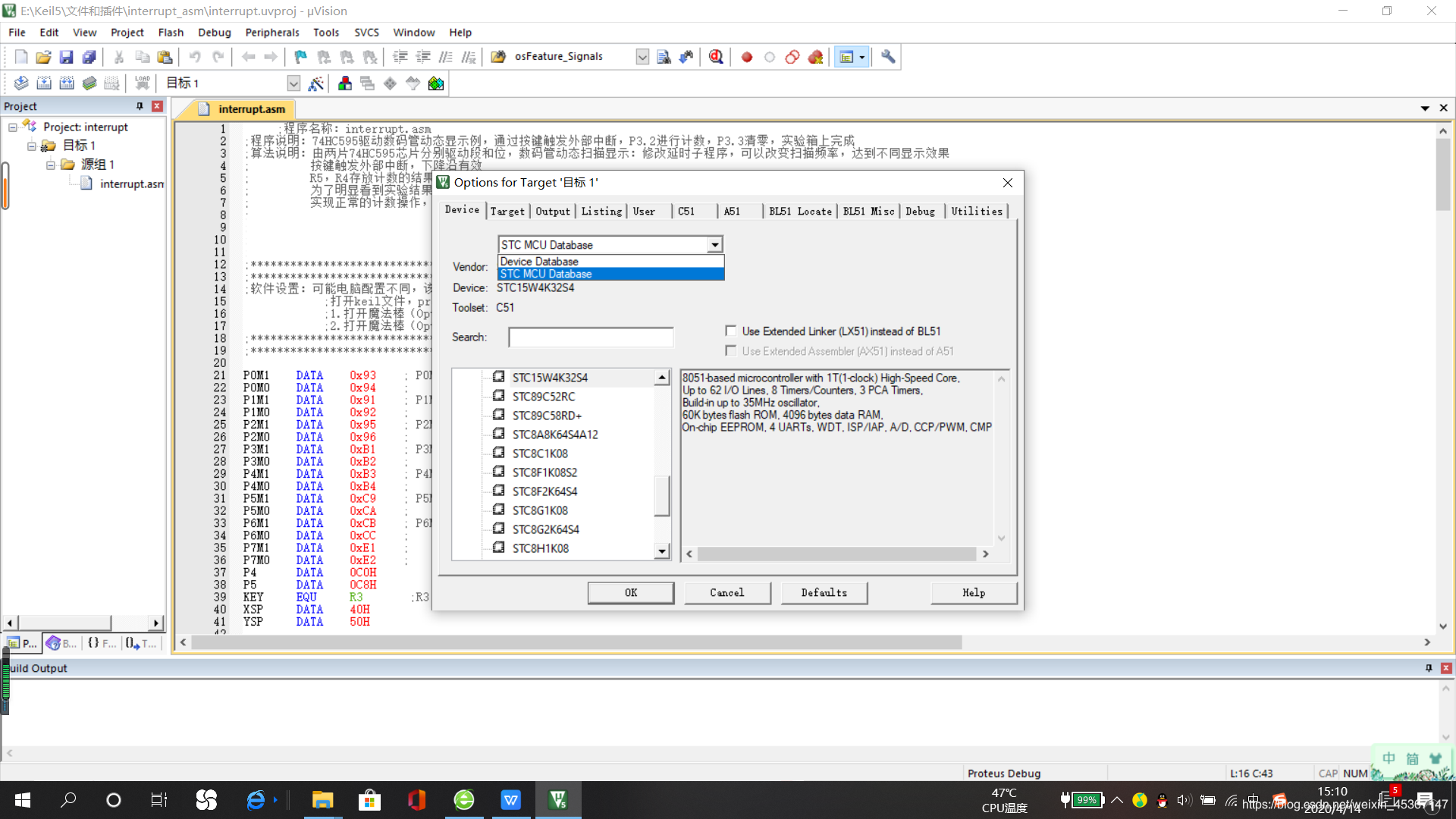Open the Configuration wrench icon
Viewport: 1456px width, 819px height.
click(x=888, y=57)
